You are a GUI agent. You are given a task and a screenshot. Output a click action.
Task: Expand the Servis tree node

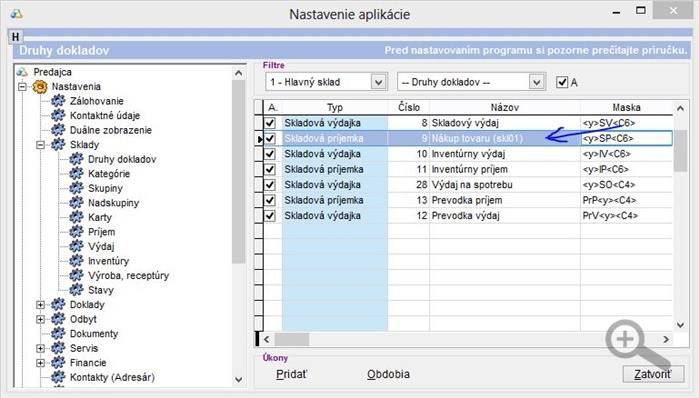[x=41, y=348]
